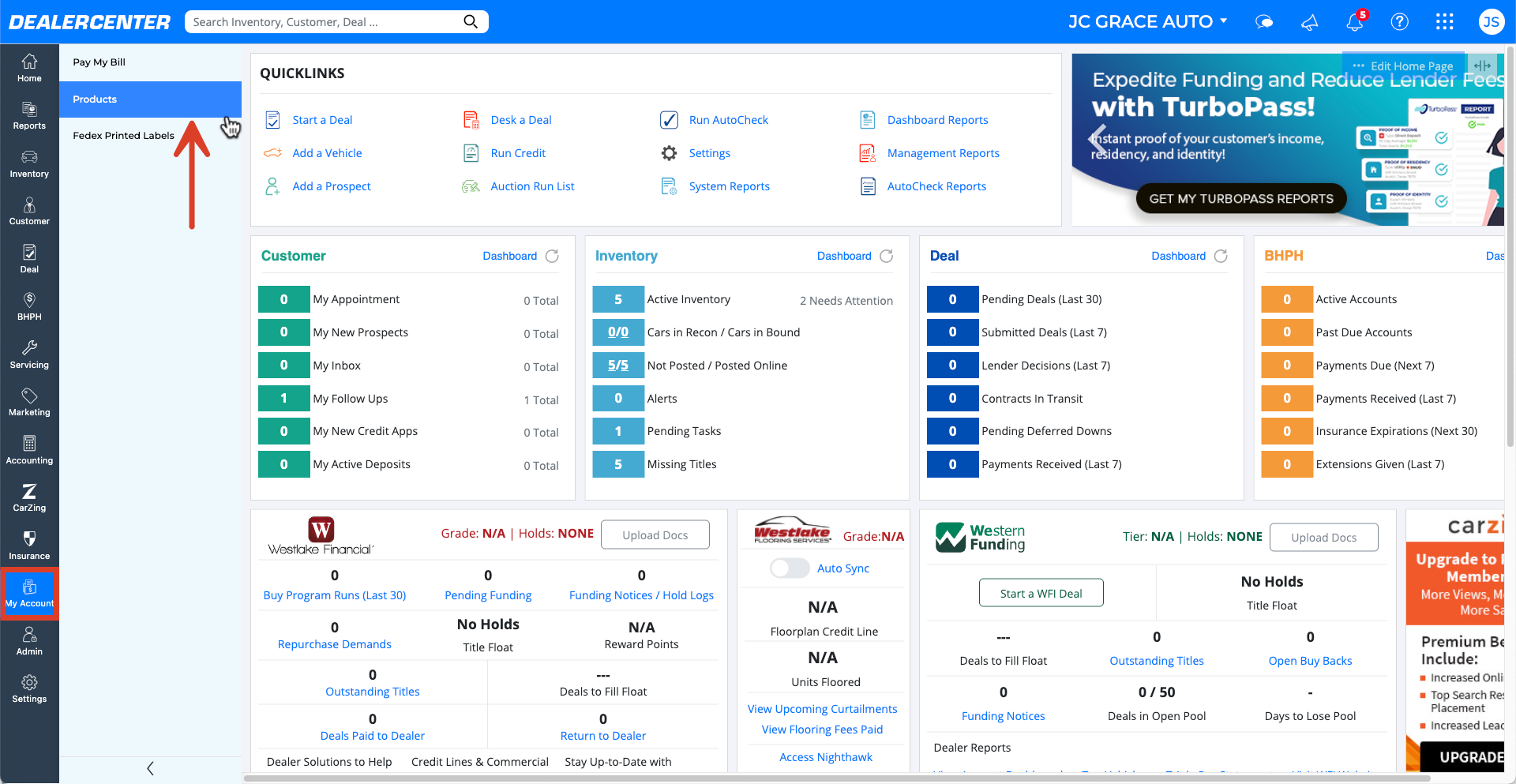This screenshot has width=1516, height=784.
Task: Open Desk a Deal quicklink
Action: pos(521,120)
